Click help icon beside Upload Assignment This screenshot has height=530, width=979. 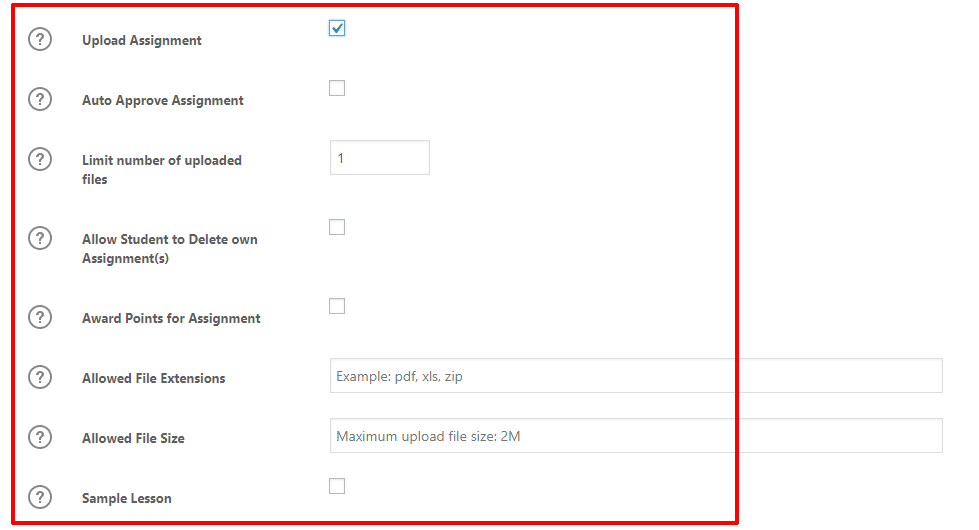(x=40, y=40)
